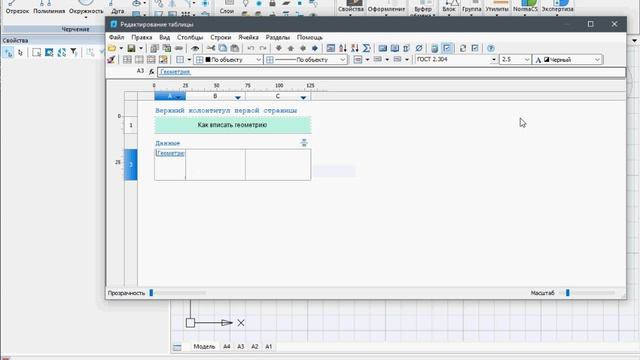Click the Масштаб slider handle

click(568, 293)
